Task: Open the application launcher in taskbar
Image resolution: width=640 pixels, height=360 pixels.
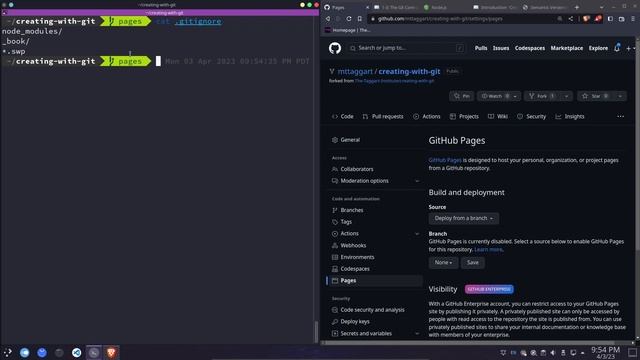Action: coord(7,353)
